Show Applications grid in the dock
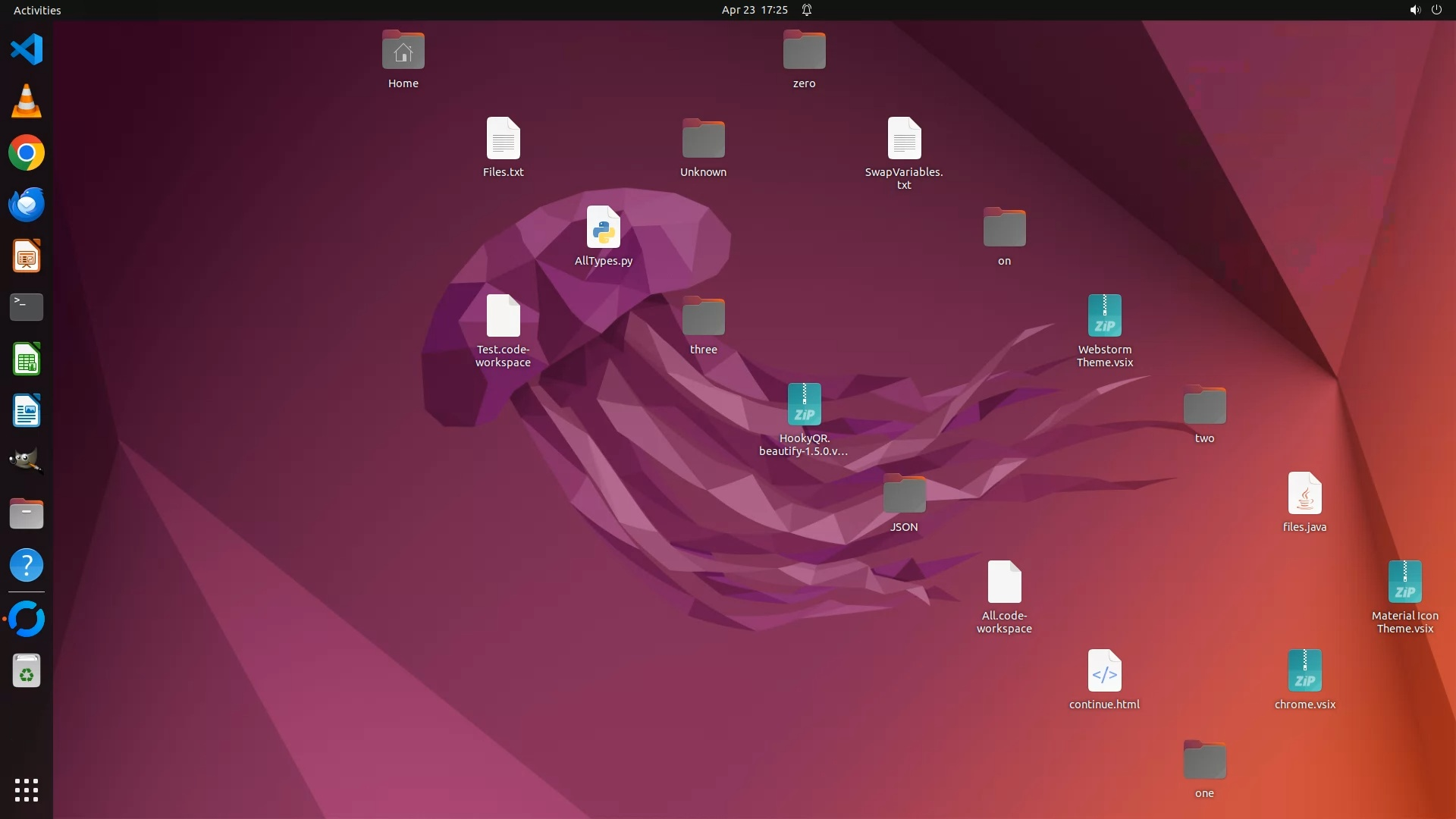The height and width of the screenshot is (819, 1456). tap(27, 789)
